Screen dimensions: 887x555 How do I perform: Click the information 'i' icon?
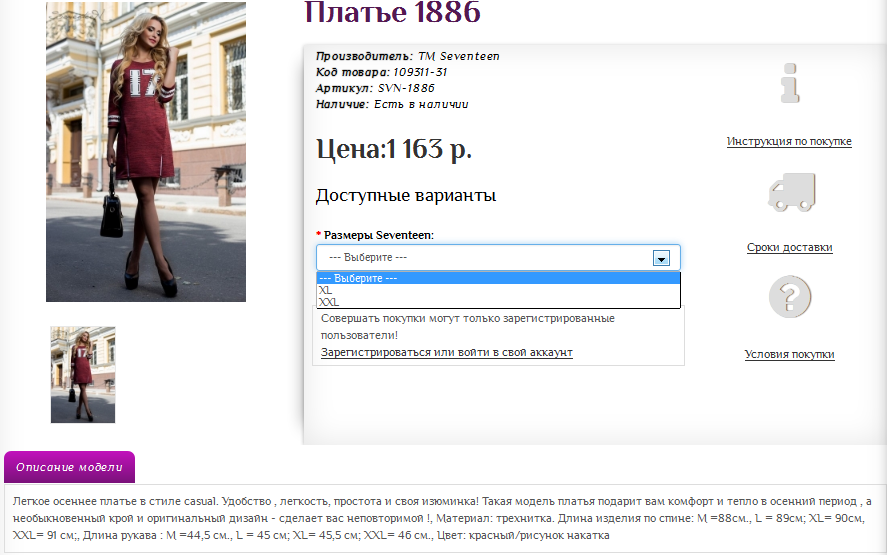tap(790, 83)
